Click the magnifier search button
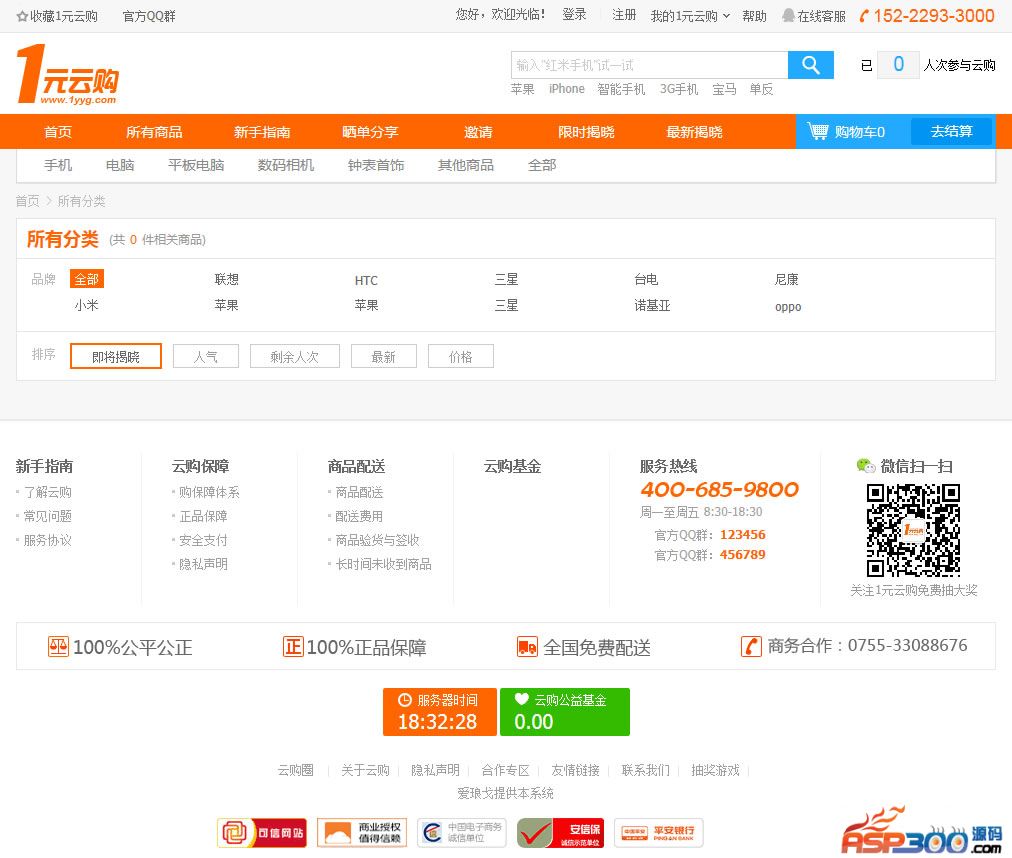 pyautogui.click(x=810, y=65)
